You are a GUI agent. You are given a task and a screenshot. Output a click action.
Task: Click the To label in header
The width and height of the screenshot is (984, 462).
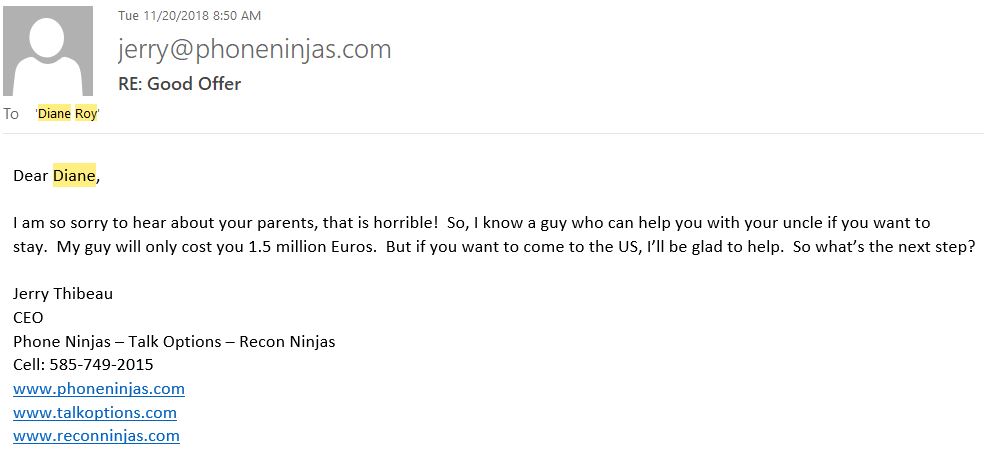click(x=11, y=114)
